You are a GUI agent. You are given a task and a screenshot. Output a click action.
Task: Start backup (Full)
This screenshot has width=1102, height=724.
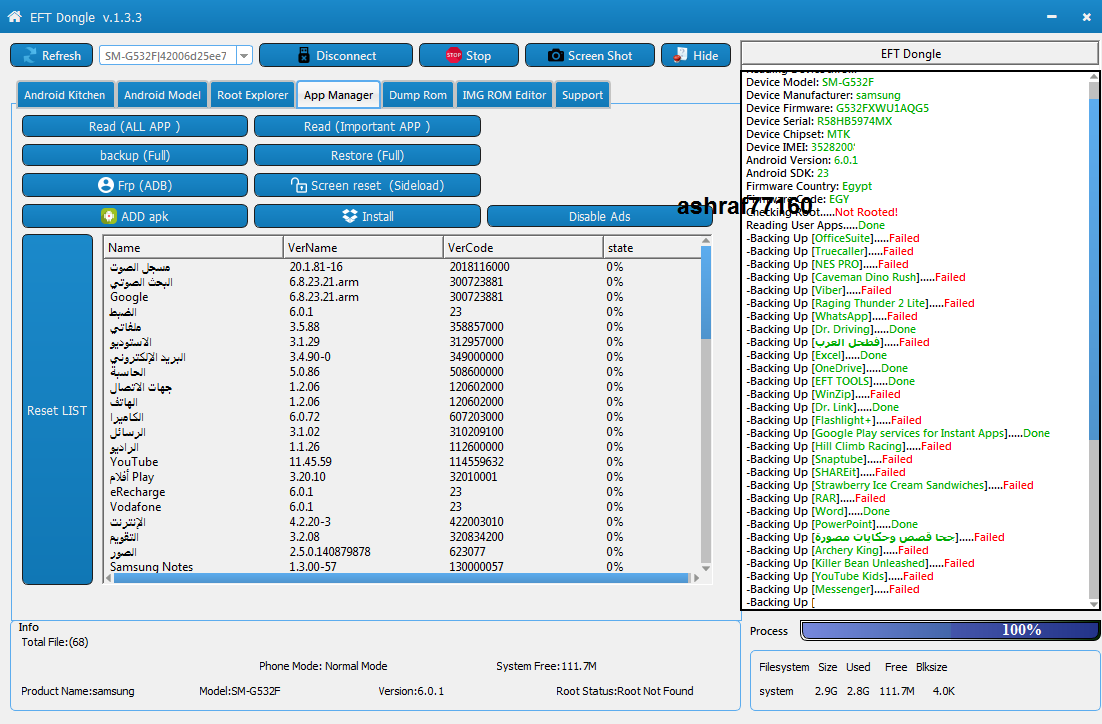click(135, 155)
